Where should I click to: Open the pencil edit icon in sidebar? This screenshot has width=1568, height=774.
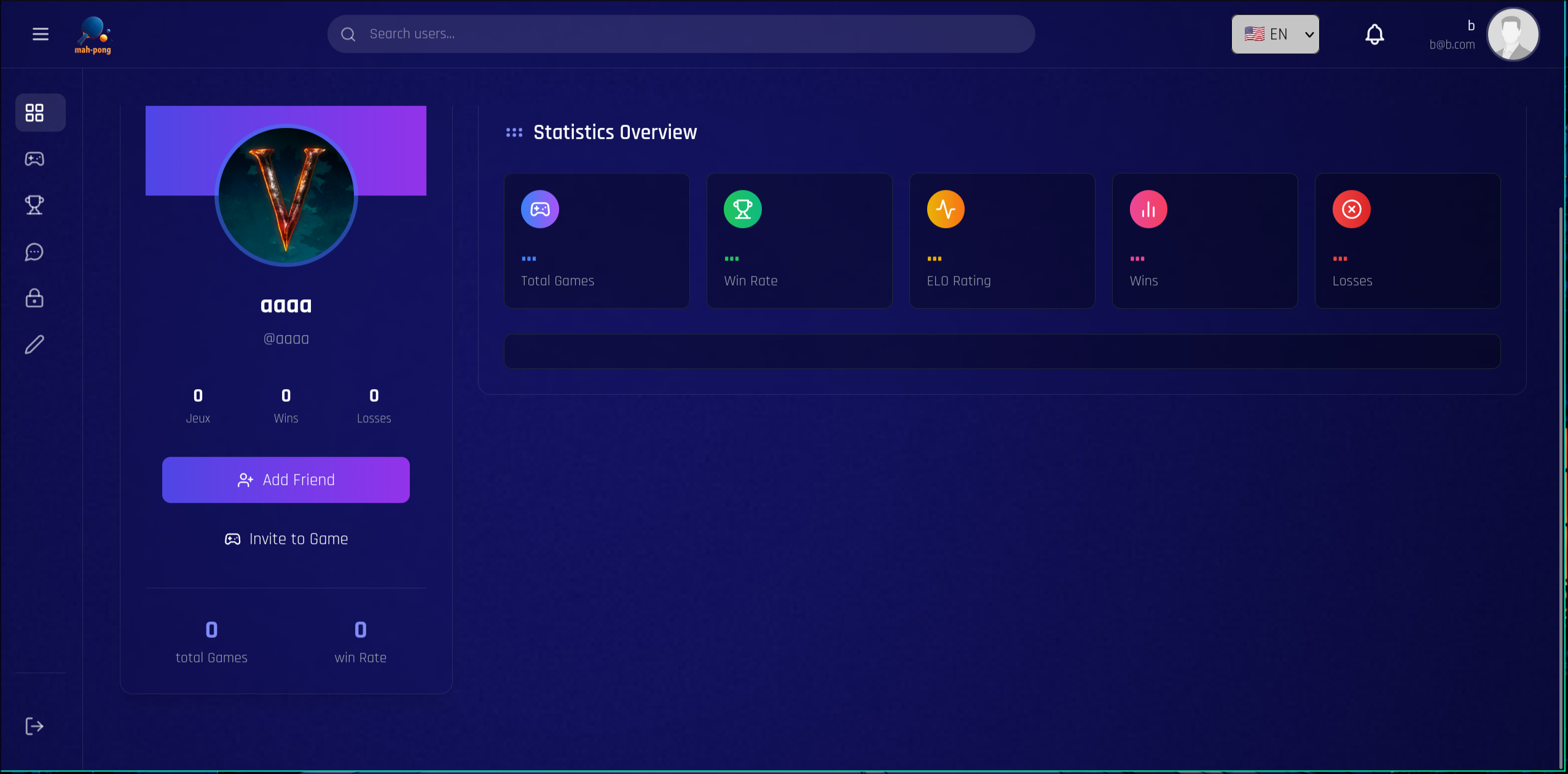[34, 344]
